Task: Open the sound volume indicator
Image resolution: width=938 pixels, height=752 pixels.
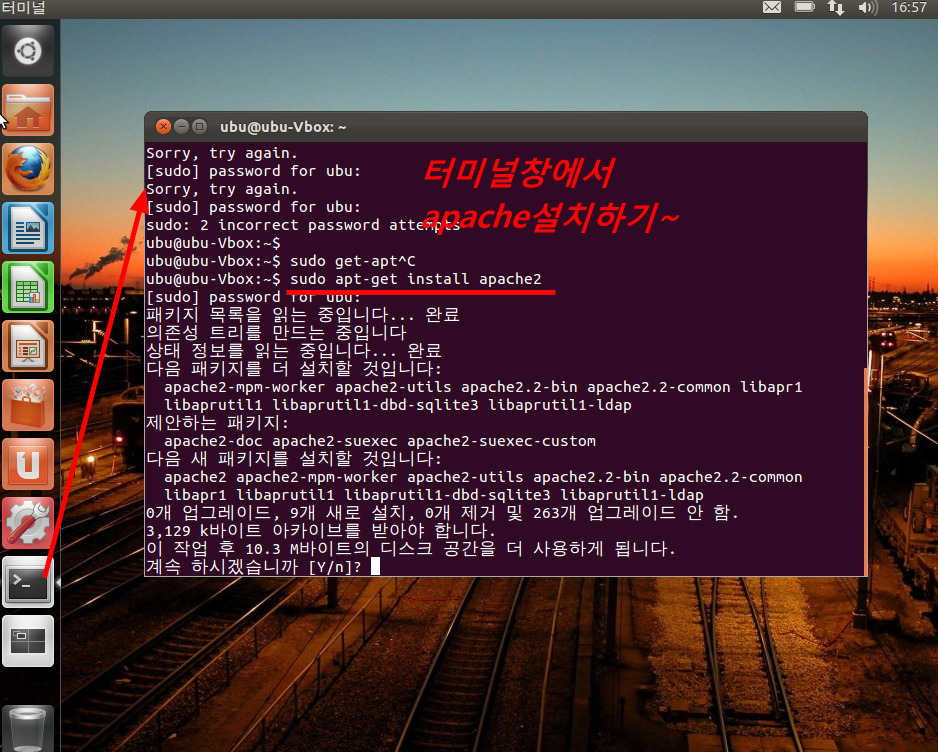Action: pyautogui.click(x=868, y=8)
